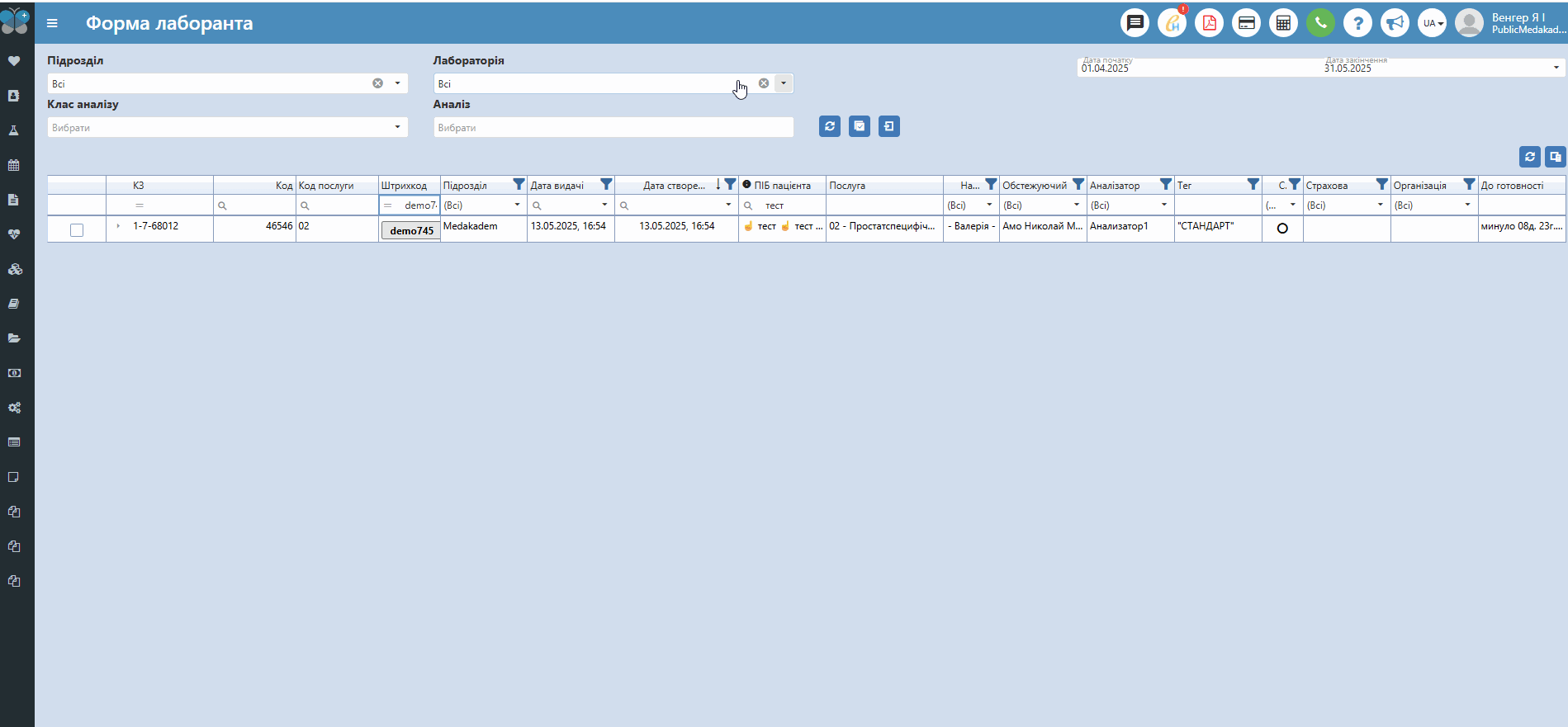This screenshot has height=727, width=1568.
Task: Click refresh button next to Аналіз field
Action: [830, 126]
